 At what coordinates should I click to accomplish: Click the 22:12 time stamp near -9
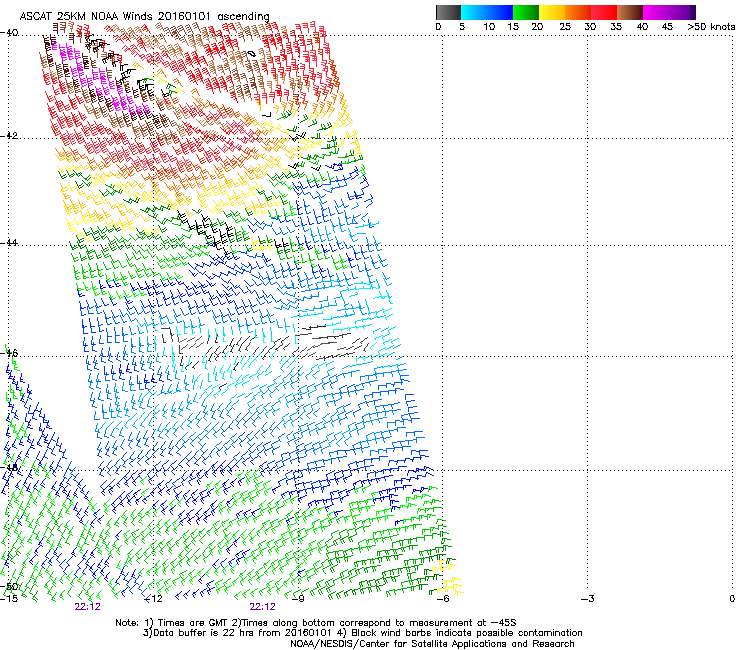(x=262, y=607)
